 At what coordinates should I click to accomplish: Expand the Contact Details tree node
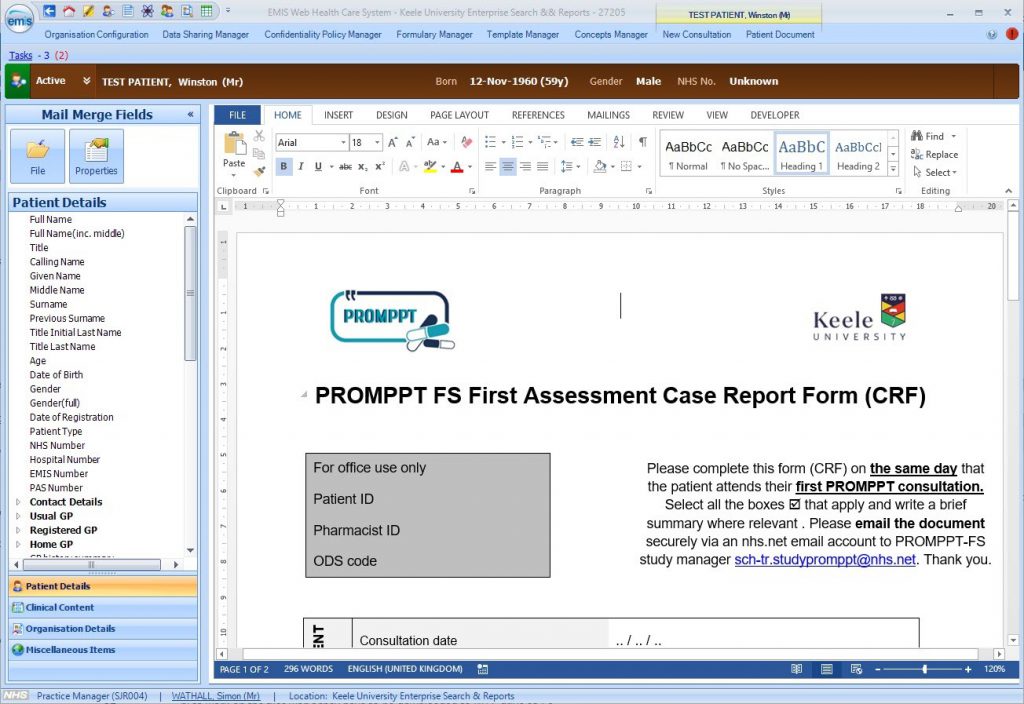18,502
